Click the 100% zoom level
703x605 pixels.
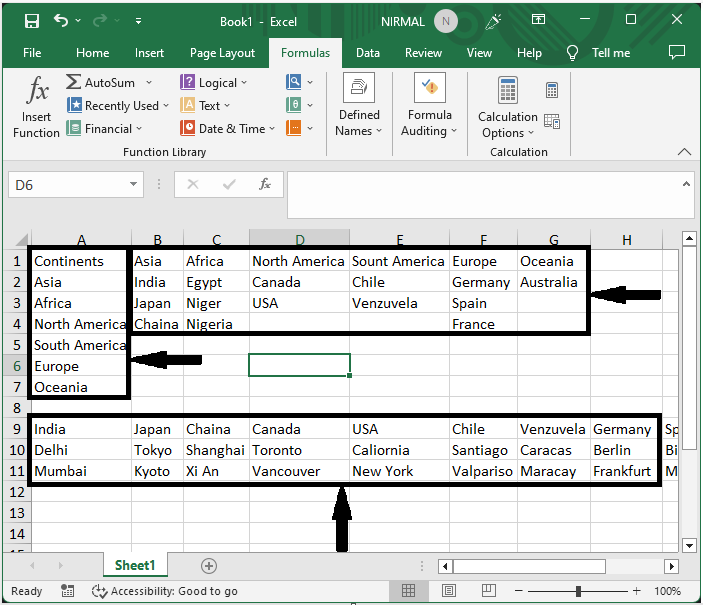(x=667, y=591)
